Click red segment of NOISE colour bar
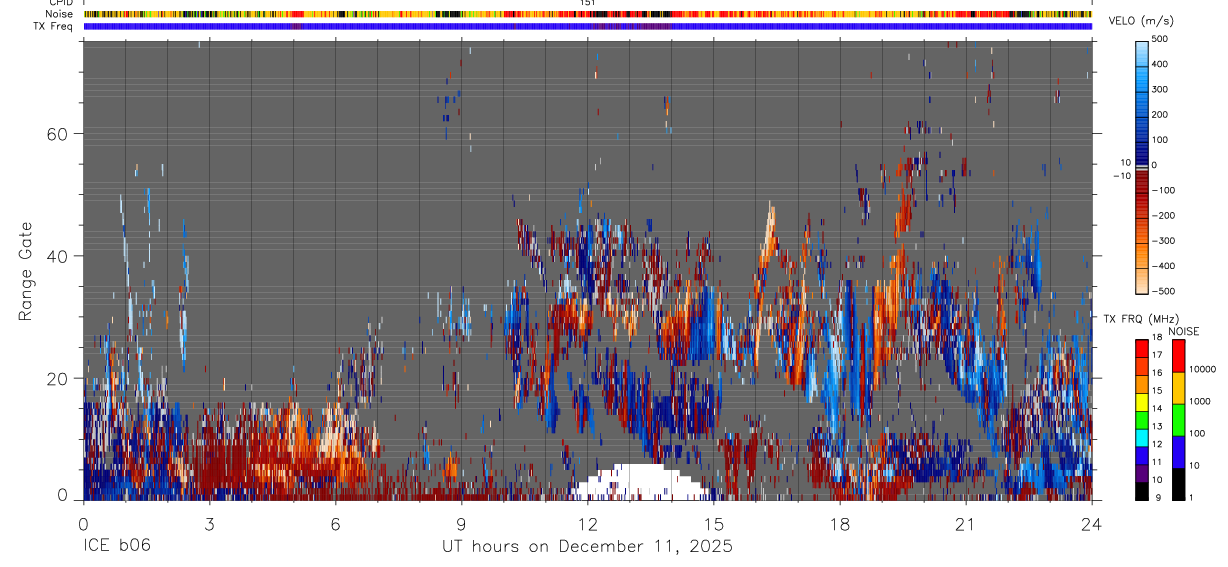 (1177, 356)
